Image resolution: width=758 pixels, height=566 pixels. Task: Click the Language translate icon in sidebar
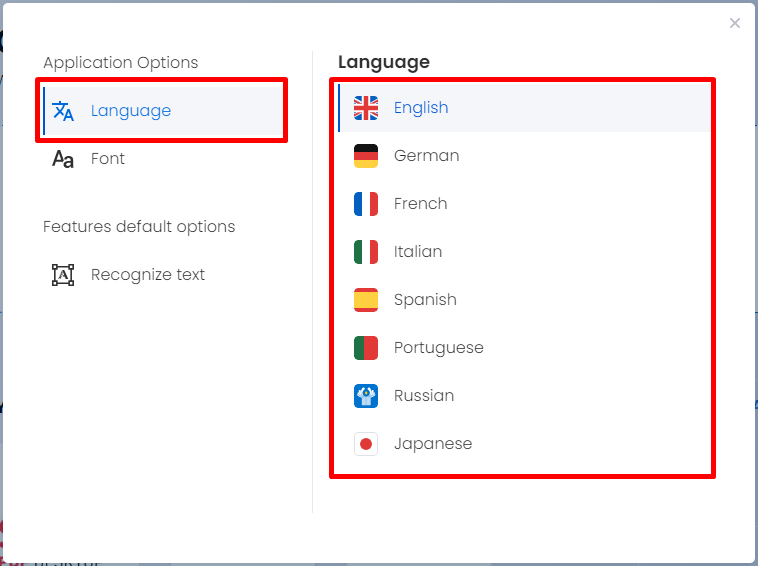point(63,111)
